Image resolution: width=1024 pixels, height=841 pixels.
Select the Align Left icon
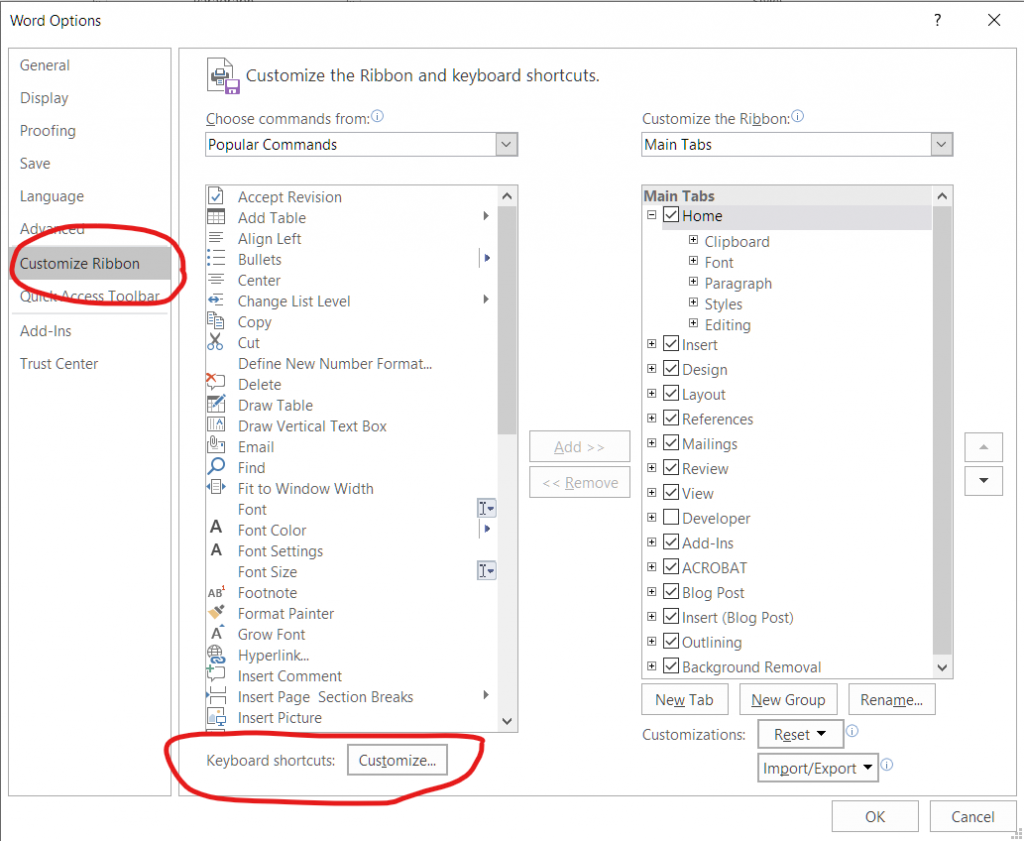click(x=217, y=238)
